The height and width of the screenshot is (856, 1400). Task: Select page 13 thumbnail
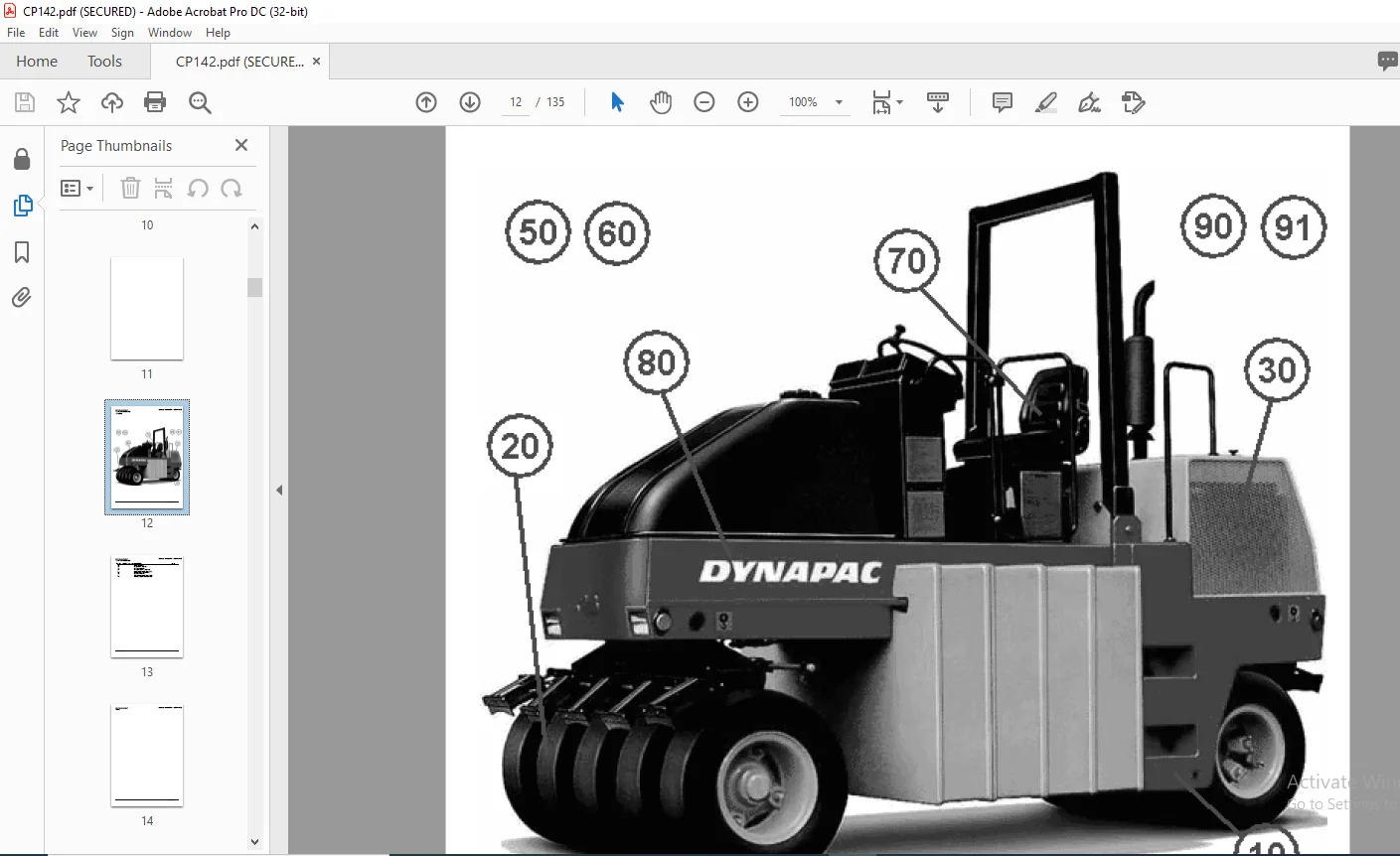click(147, 607)
